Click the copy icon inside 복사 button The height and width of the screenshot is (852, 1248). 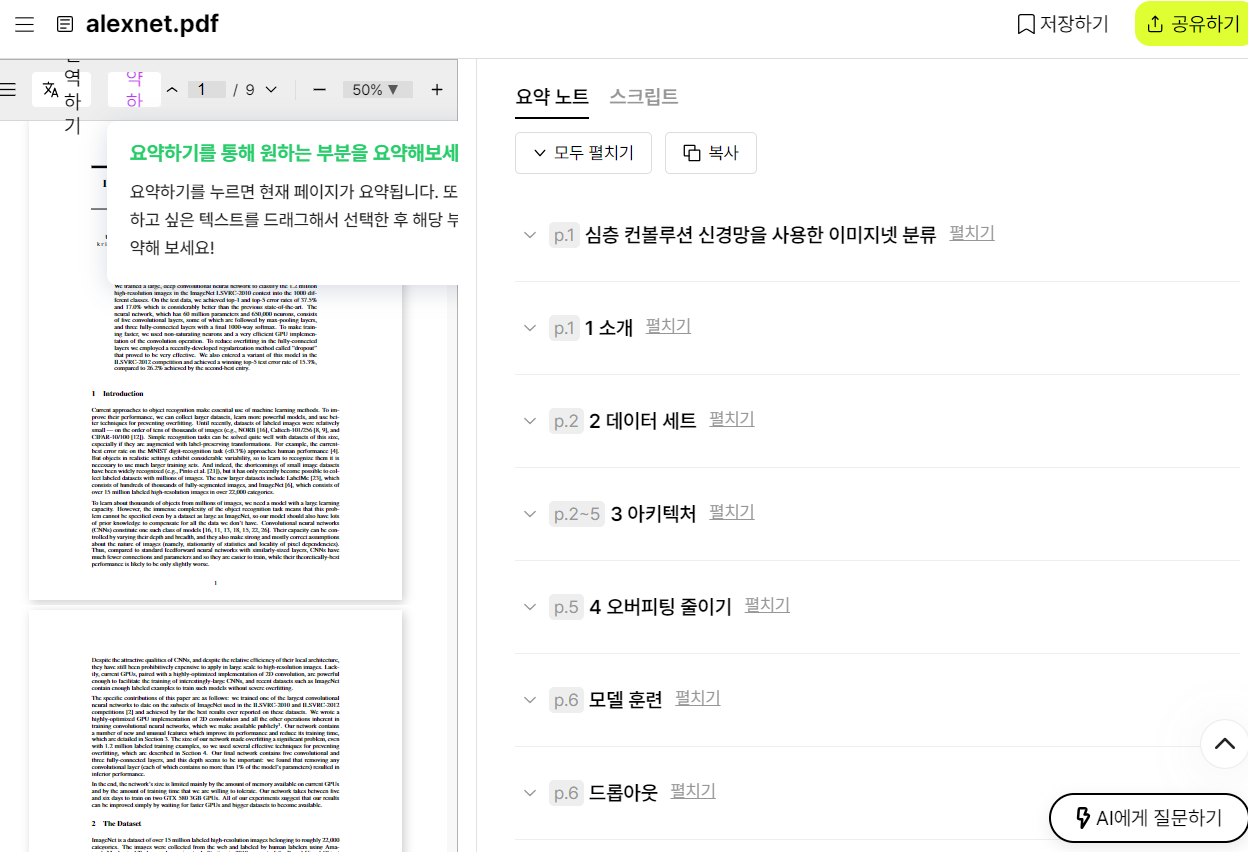pyautogui.click(x=689, y=152)
